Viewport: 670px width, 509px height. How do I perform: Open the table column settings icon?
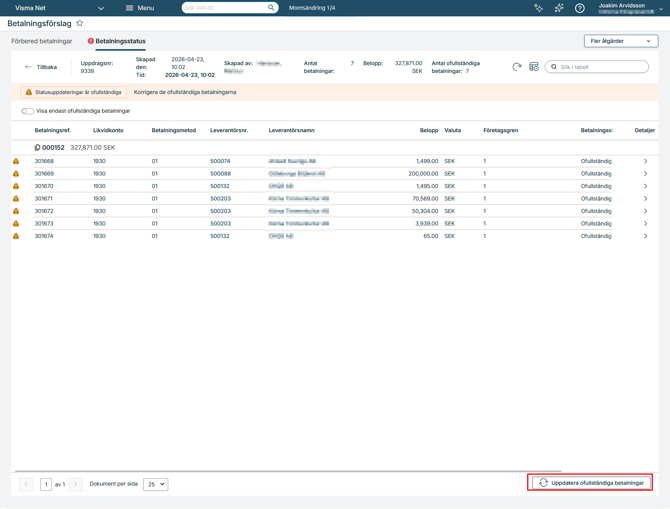(x=534, y=67)
